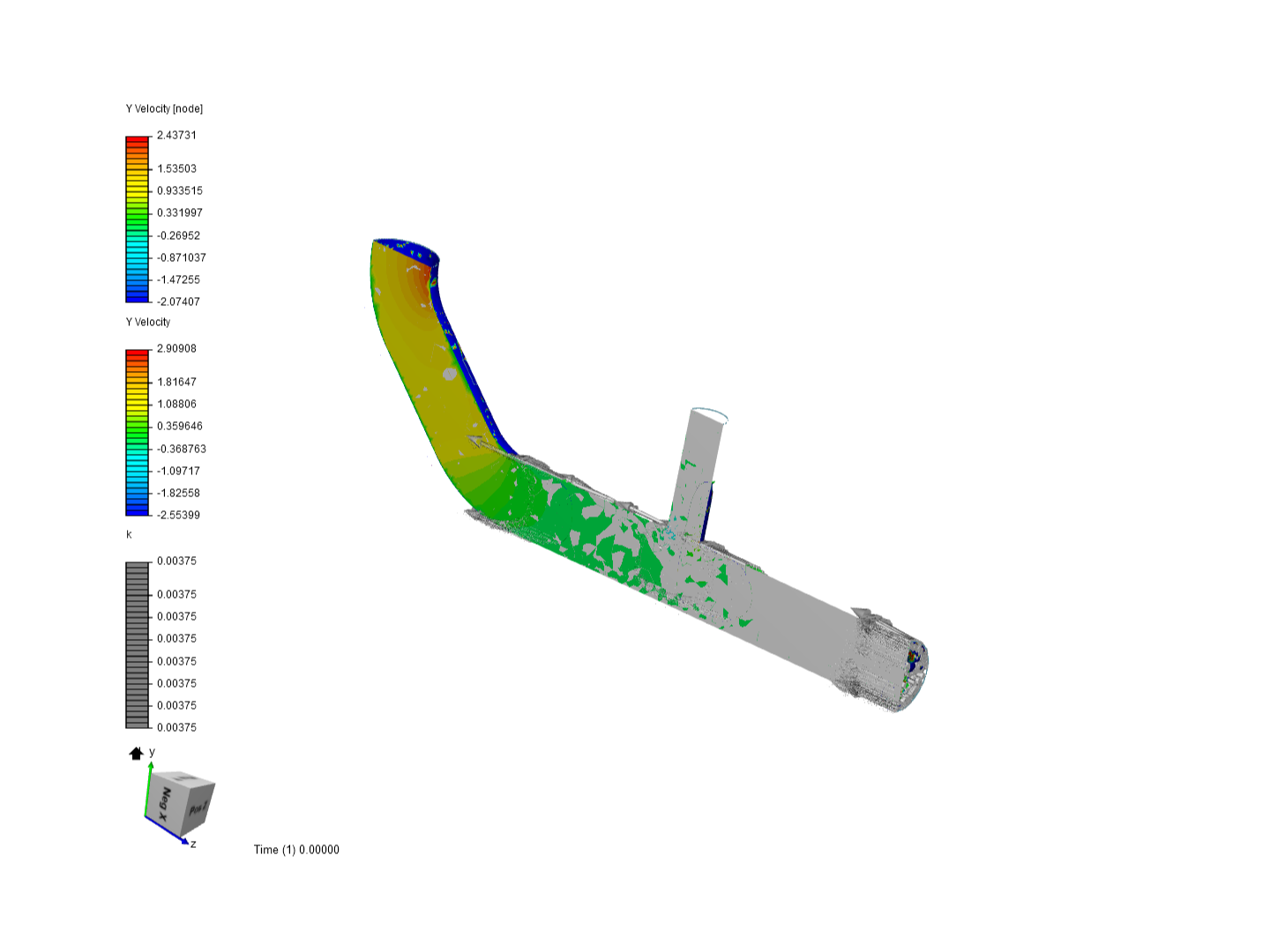The image size is (1270, 952).
Task: Click legend minimum value -2.55399
Action: point(179,515)
